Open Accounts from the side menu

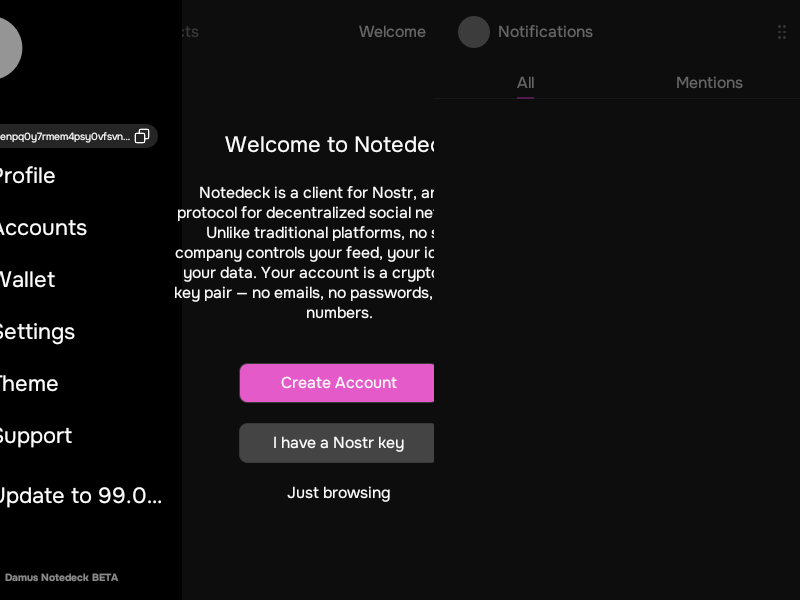pyautogui.click(x=42, y=228)
